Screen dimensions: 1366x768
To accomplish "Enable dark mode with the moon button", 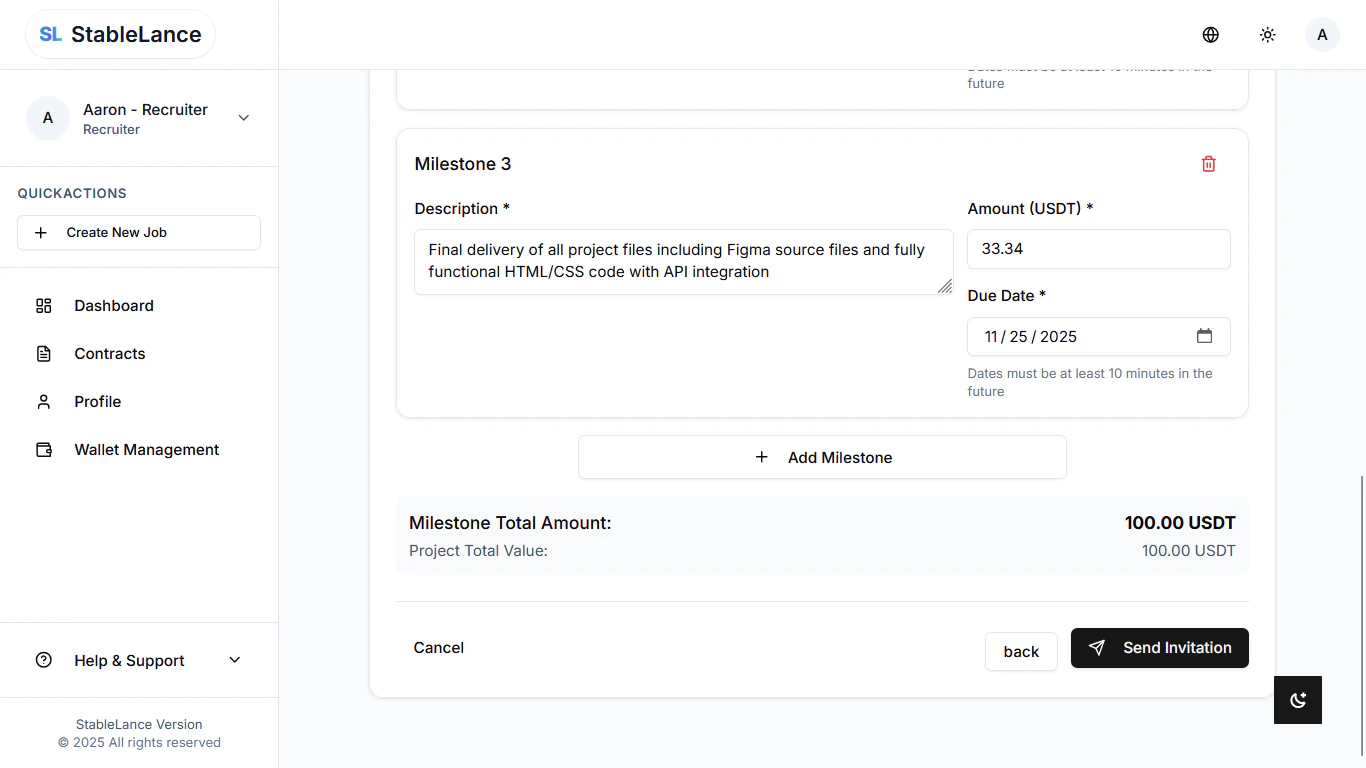I will [x=1297, y=700].
